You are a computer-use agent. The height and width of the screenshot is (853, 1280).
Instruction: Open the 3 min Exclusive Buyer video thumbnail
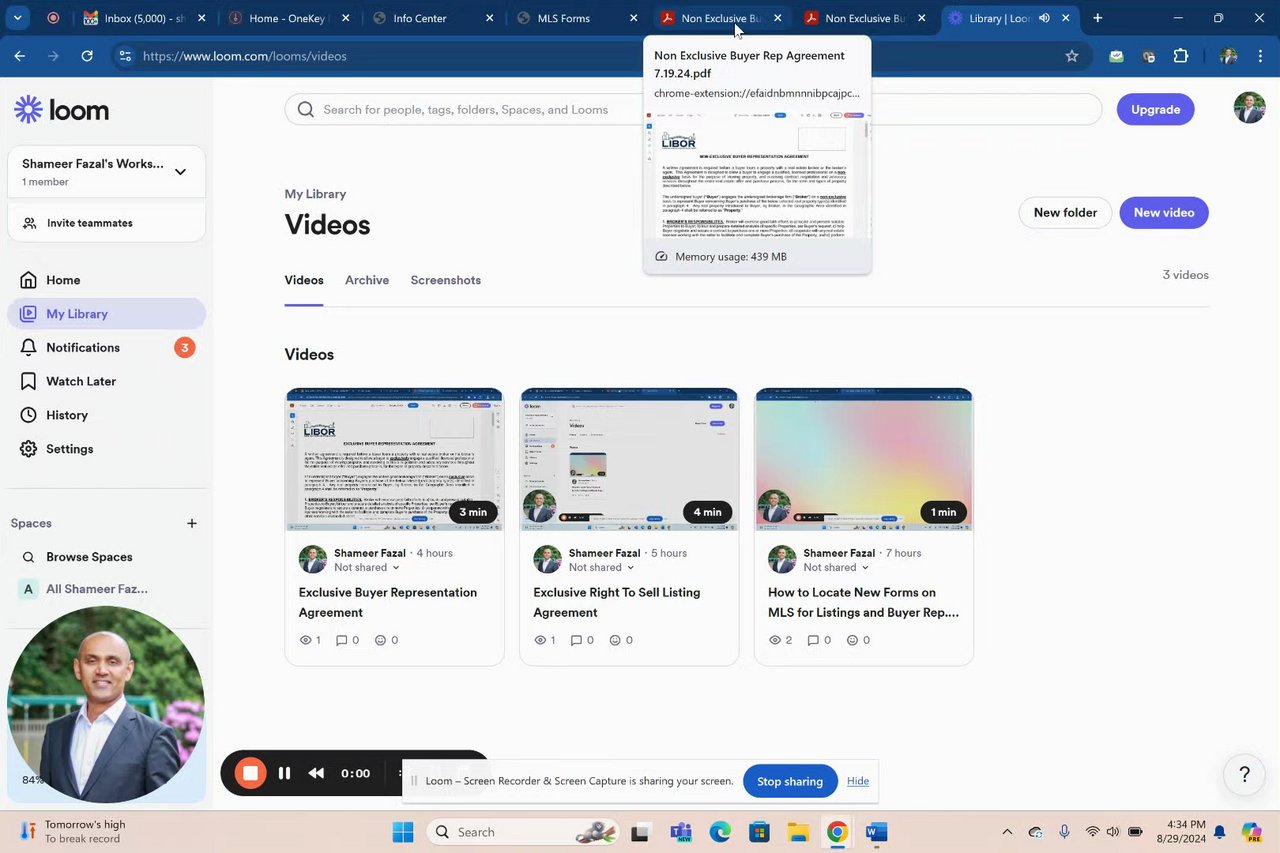click(395, 459)
